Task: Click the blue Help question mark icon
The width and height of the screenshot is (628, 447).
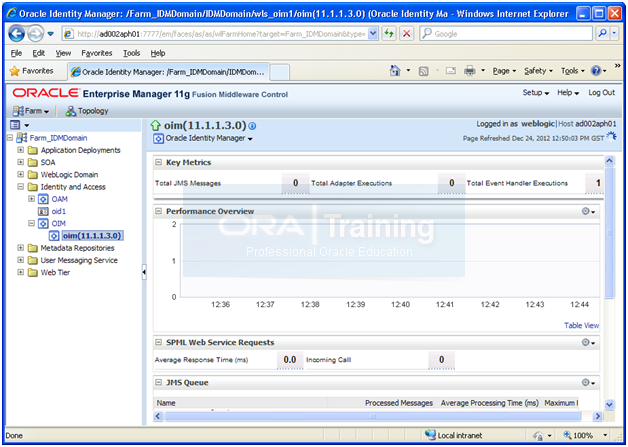Action: (596, 71)
